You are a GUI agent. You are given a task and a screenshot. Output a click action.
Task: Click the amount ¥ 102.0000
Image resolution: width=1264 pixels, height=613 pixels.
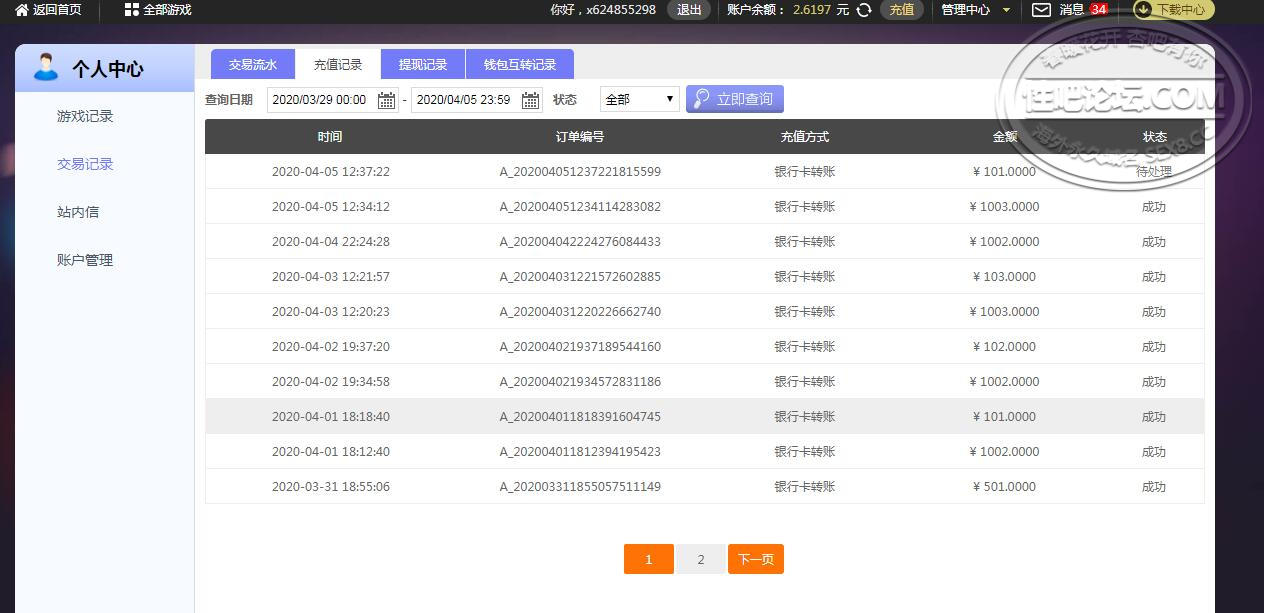[1005, 347]
